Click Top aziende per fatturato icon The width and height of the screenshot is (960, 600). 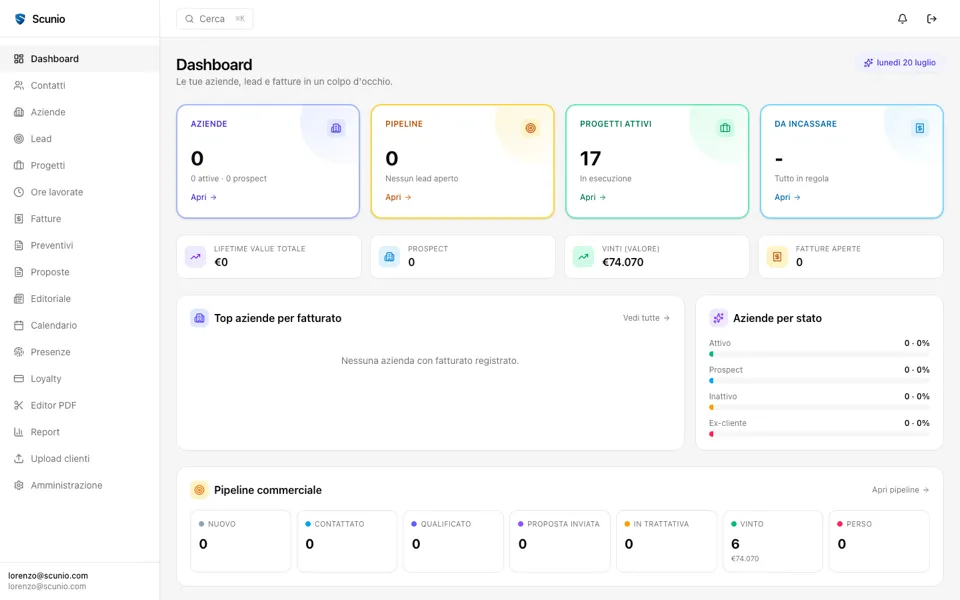coord(199,318)
